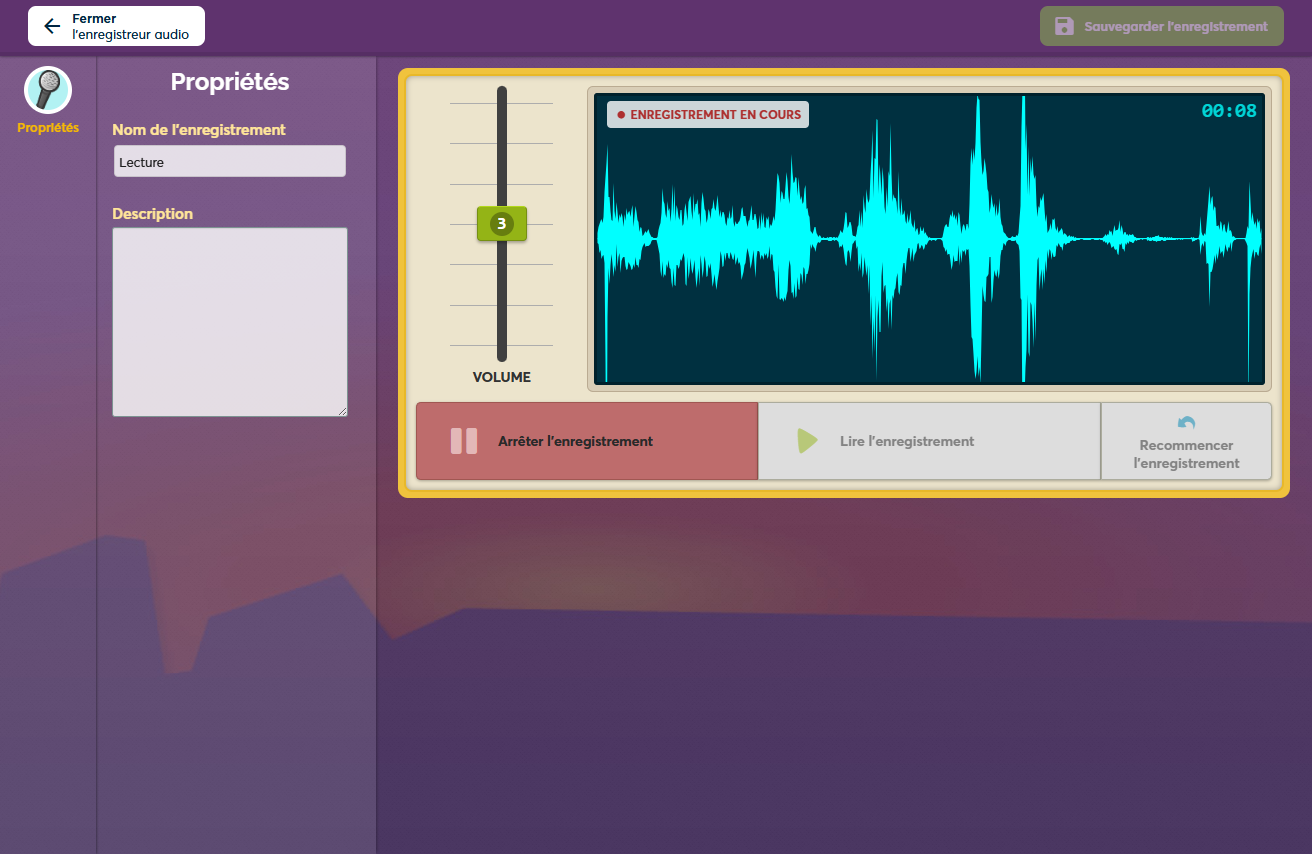Click the 00:08 recording timer
This screenshot has width=1312, height=854.
(x=1228, y=111)
